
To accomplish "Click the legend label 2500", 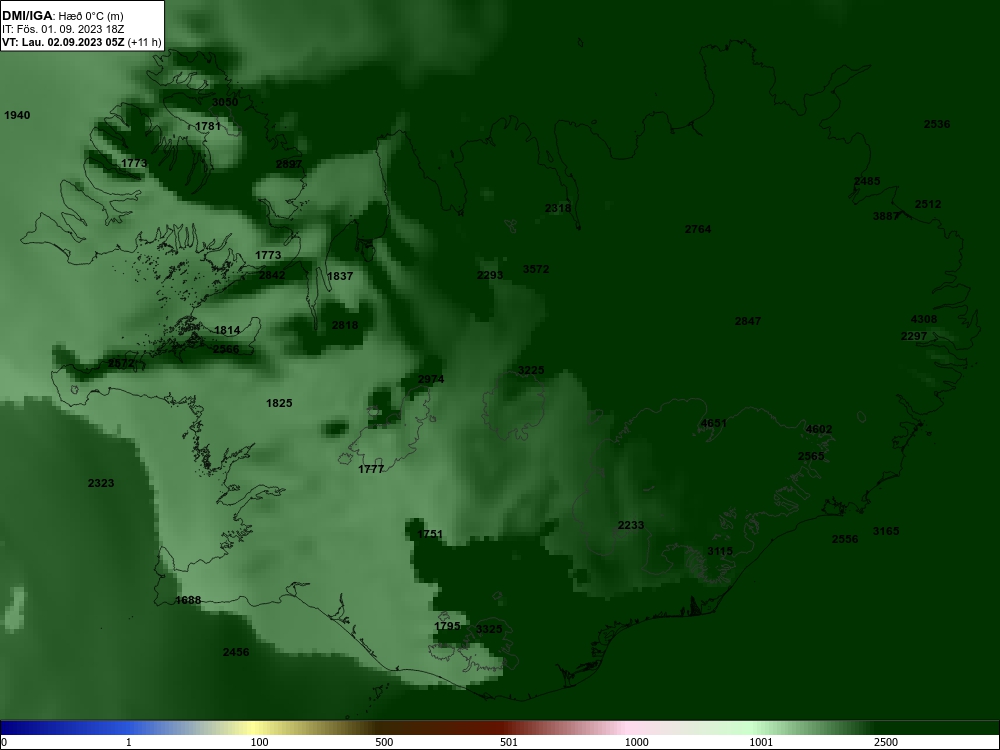I will (886, 742).
